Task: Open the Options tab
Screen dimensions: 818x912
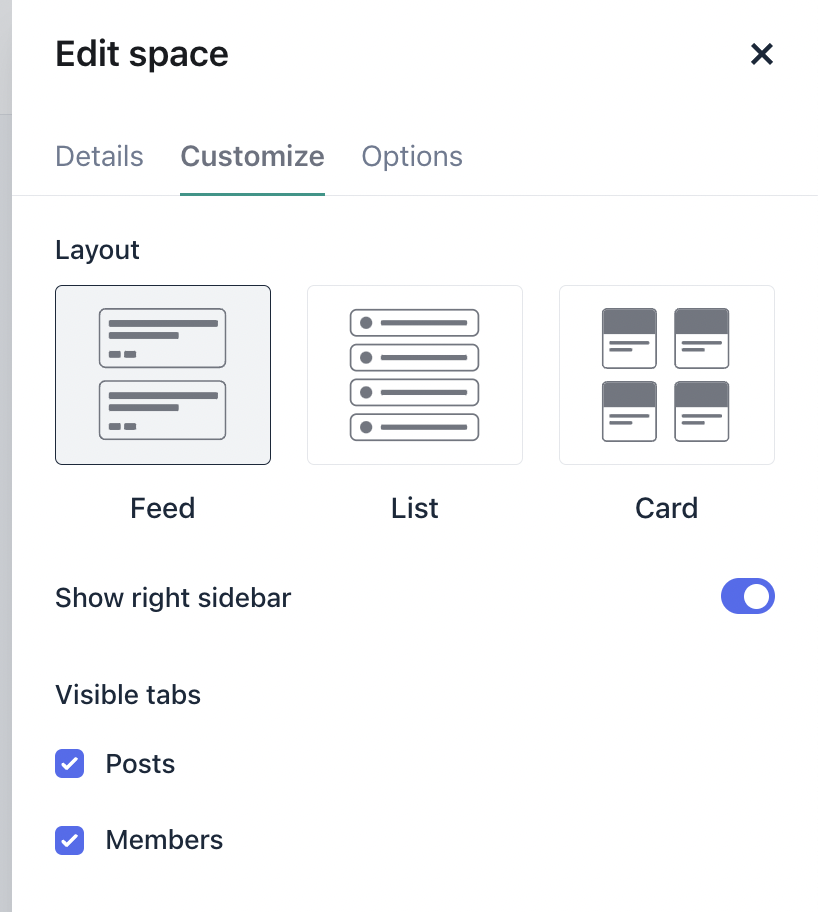Action: 412,156
